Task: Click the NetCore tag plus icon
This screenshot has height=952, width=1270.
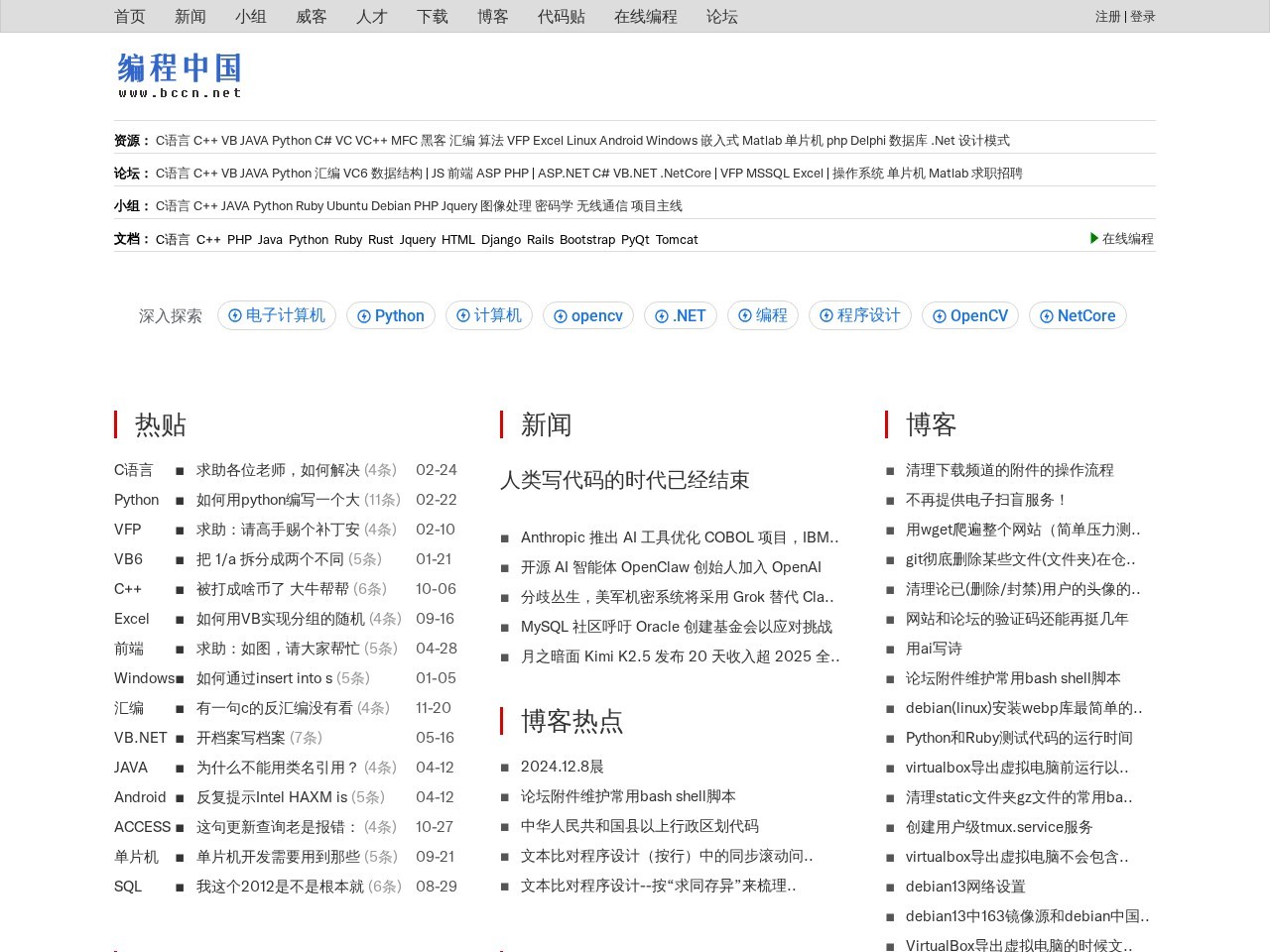Action: 1047,315
